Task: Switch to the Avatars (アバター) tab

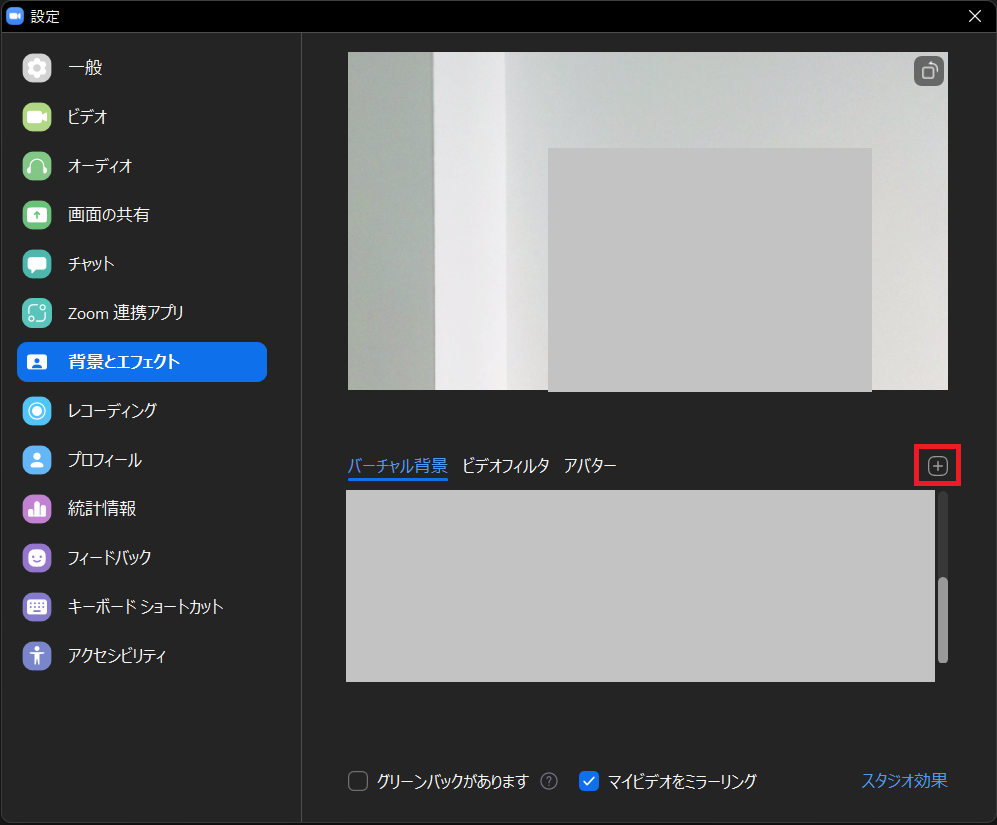Action: (x=590, y=466)
